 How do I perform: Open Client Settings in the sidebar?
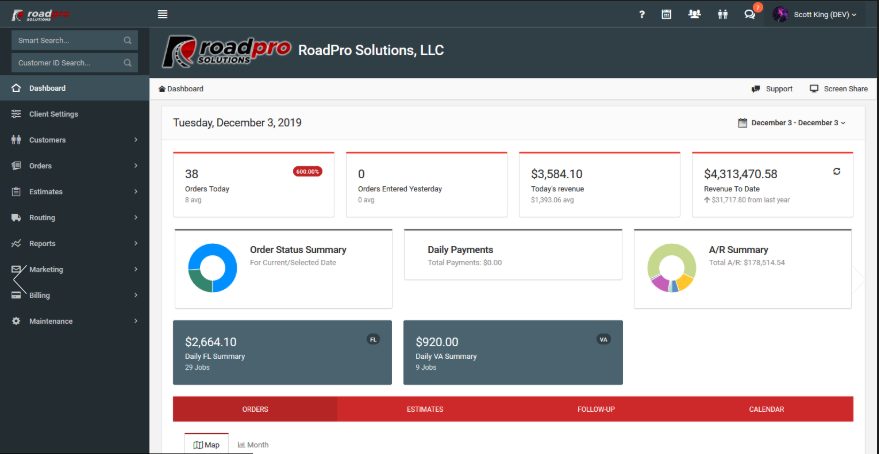[x=75, y=114]
